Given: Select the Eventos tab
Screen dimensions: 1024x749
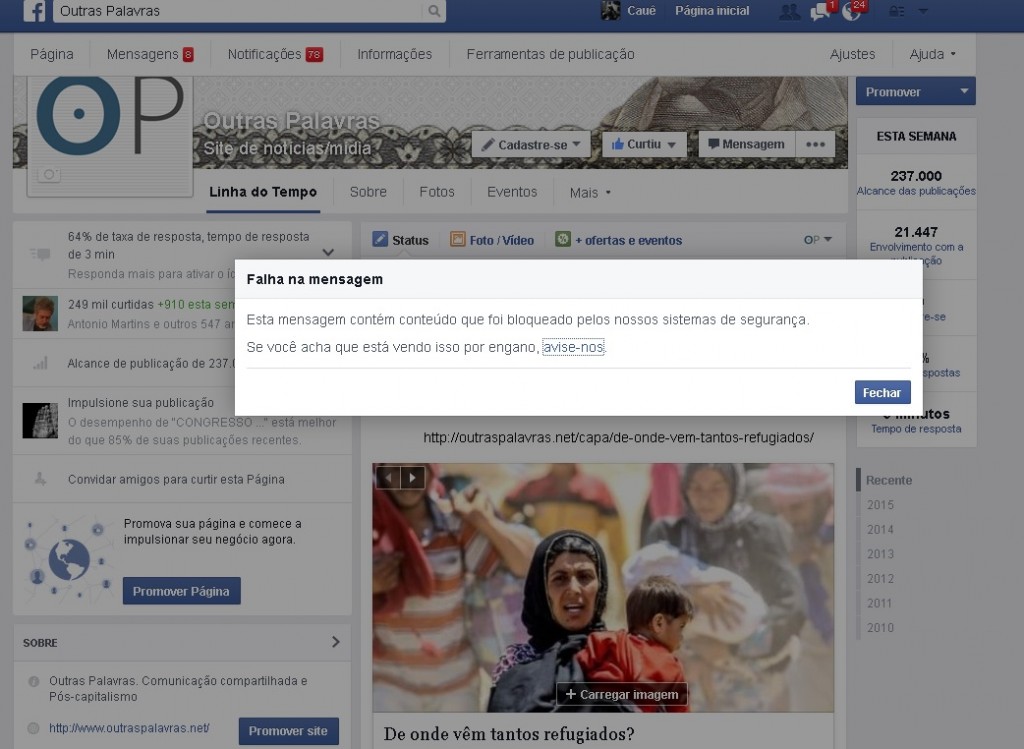Looking at the screenshot, I should coord(512,192).
